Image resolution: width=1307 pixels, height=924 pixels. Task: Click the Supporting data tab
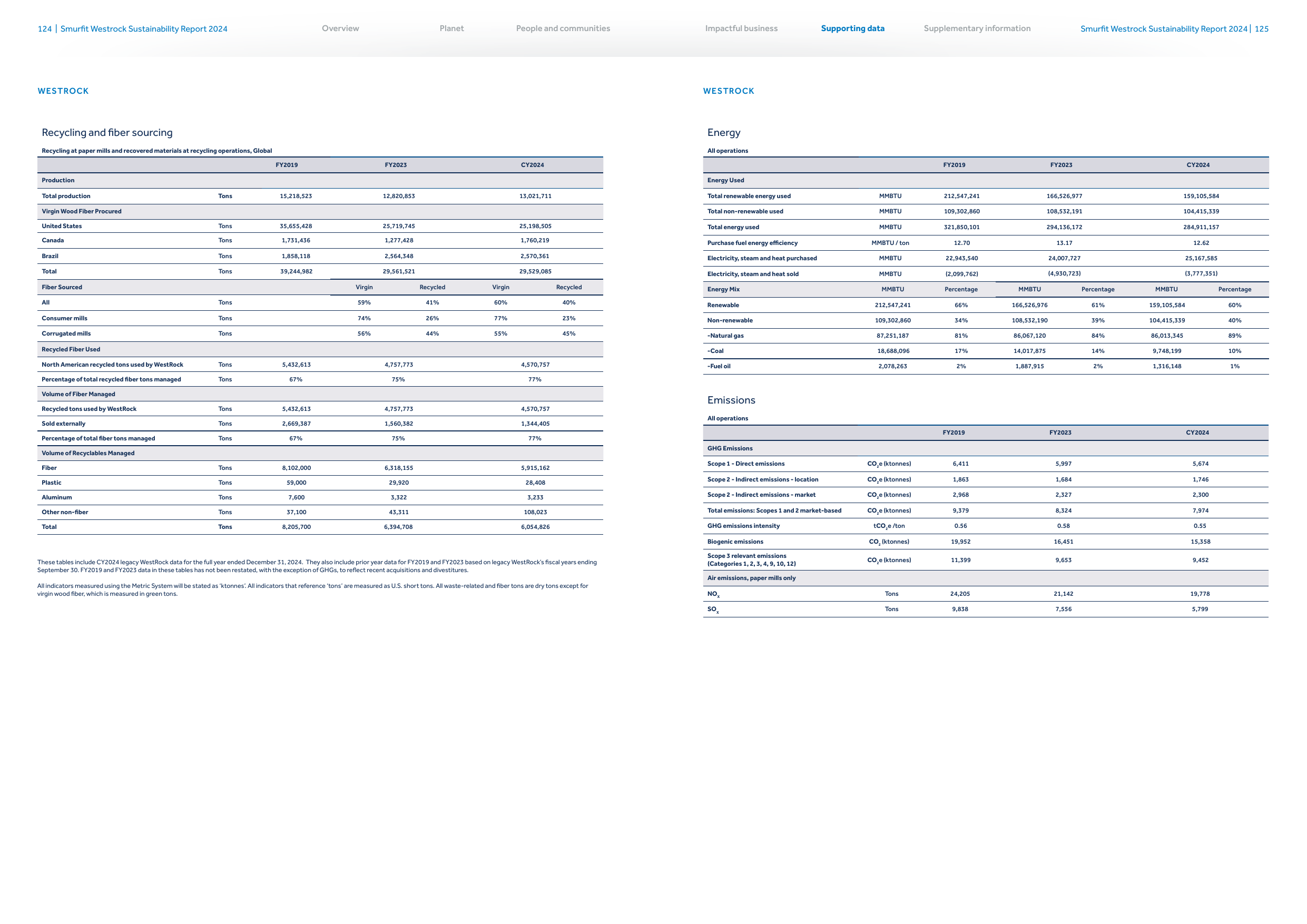coord(853,28)
